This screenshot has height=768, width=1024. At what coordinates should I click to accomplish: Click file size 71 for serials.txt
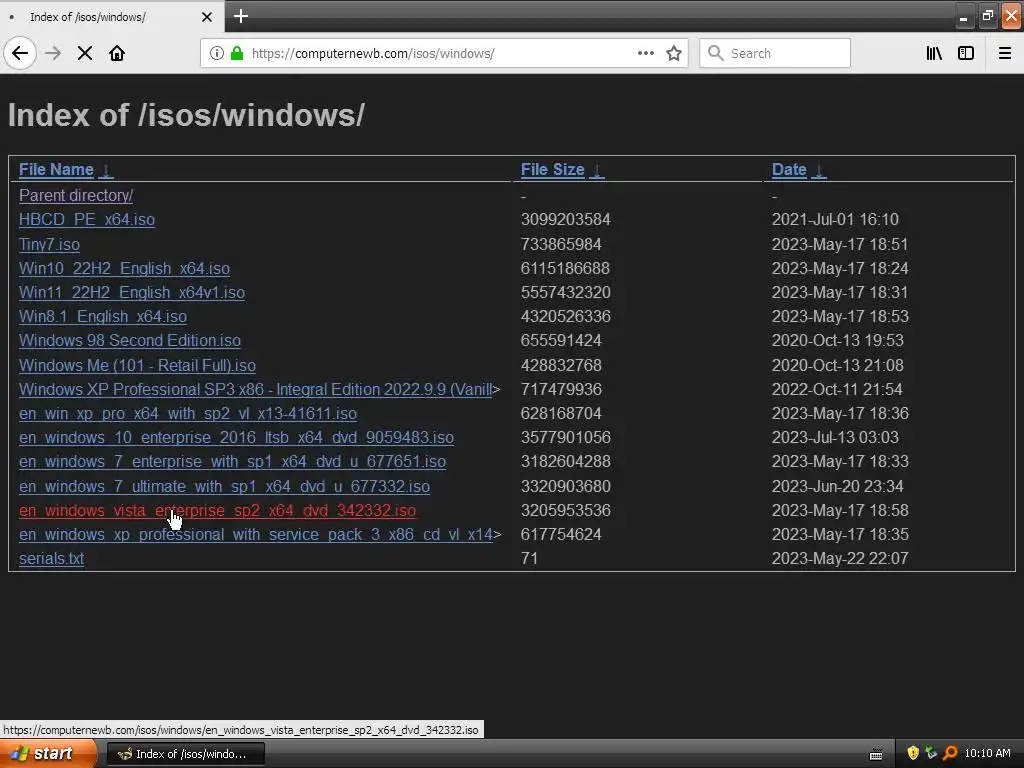pyautogui.click(x=530, y=559)
